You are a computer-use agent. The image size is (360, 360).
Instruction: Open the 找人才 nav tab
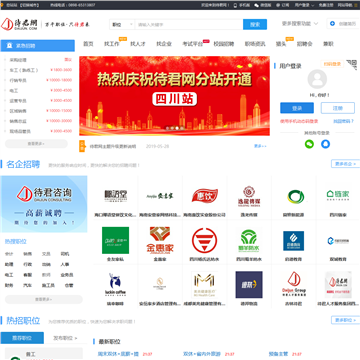click(138, 44)
